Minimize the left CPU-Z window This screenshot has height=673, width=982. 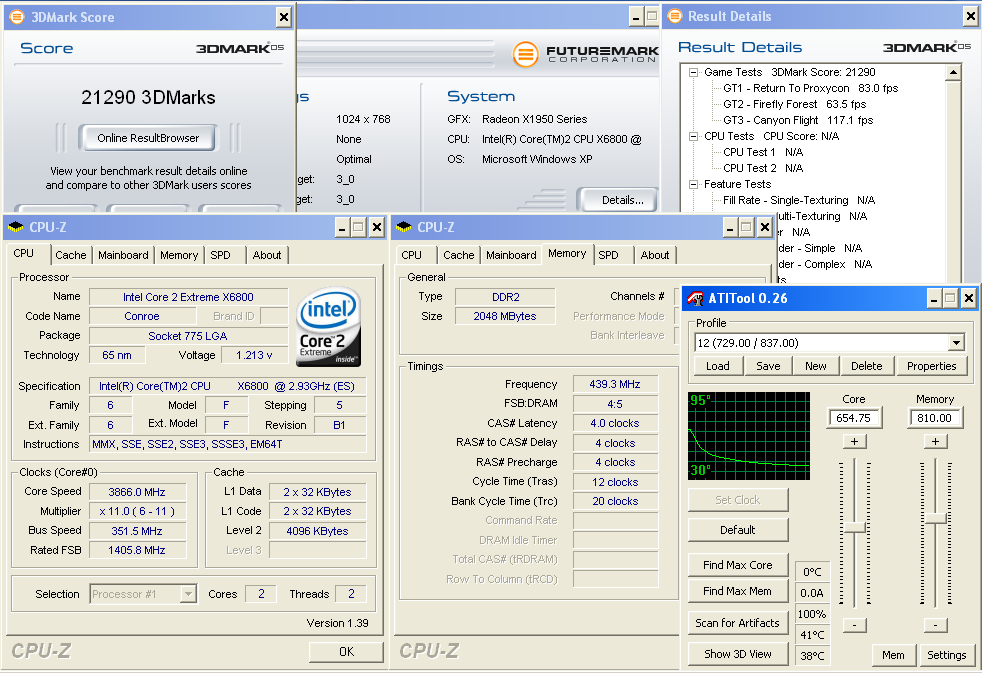(342, 227)
